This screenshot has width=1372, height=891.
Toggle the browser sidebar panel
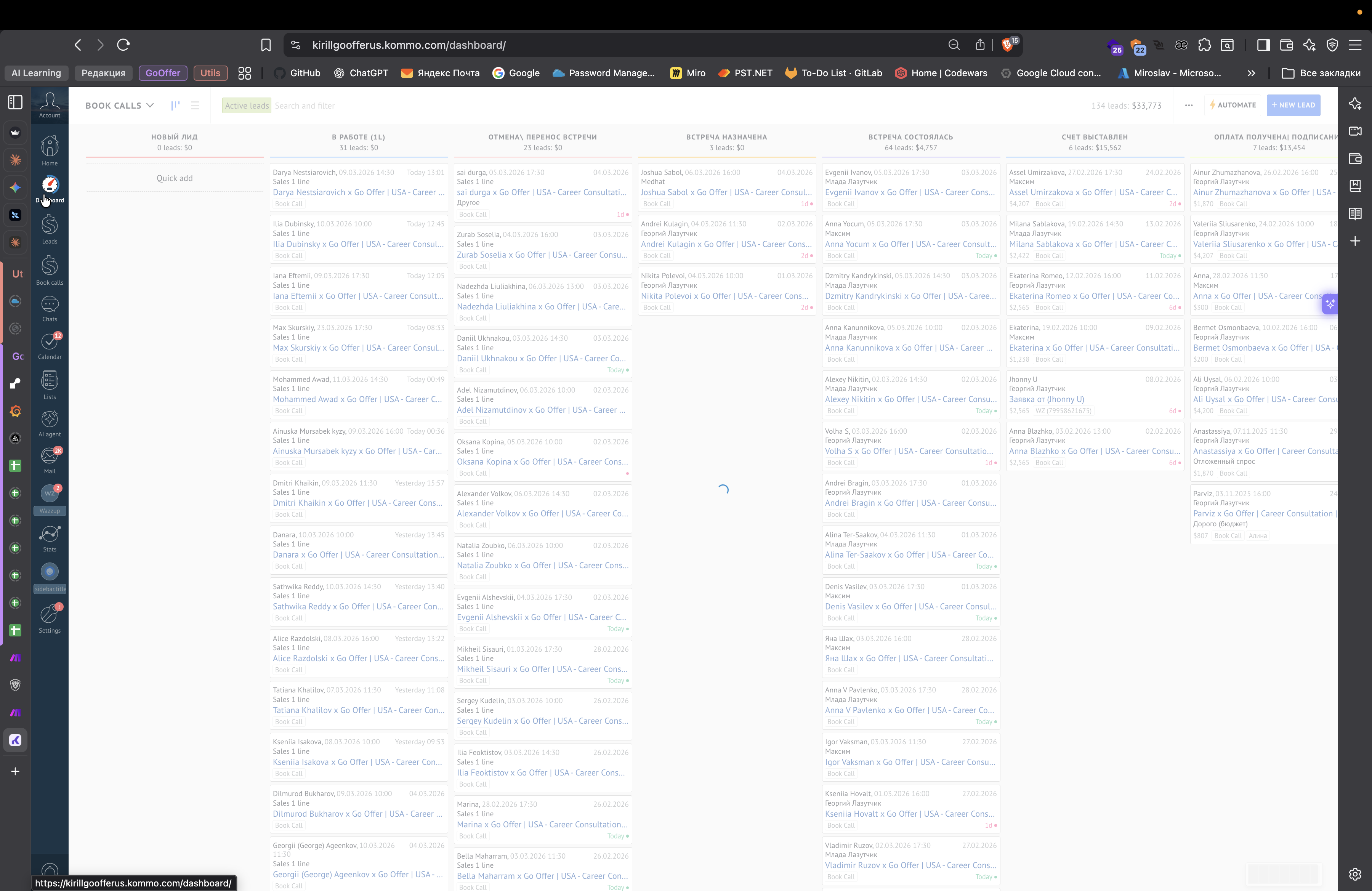[1263, 45]
